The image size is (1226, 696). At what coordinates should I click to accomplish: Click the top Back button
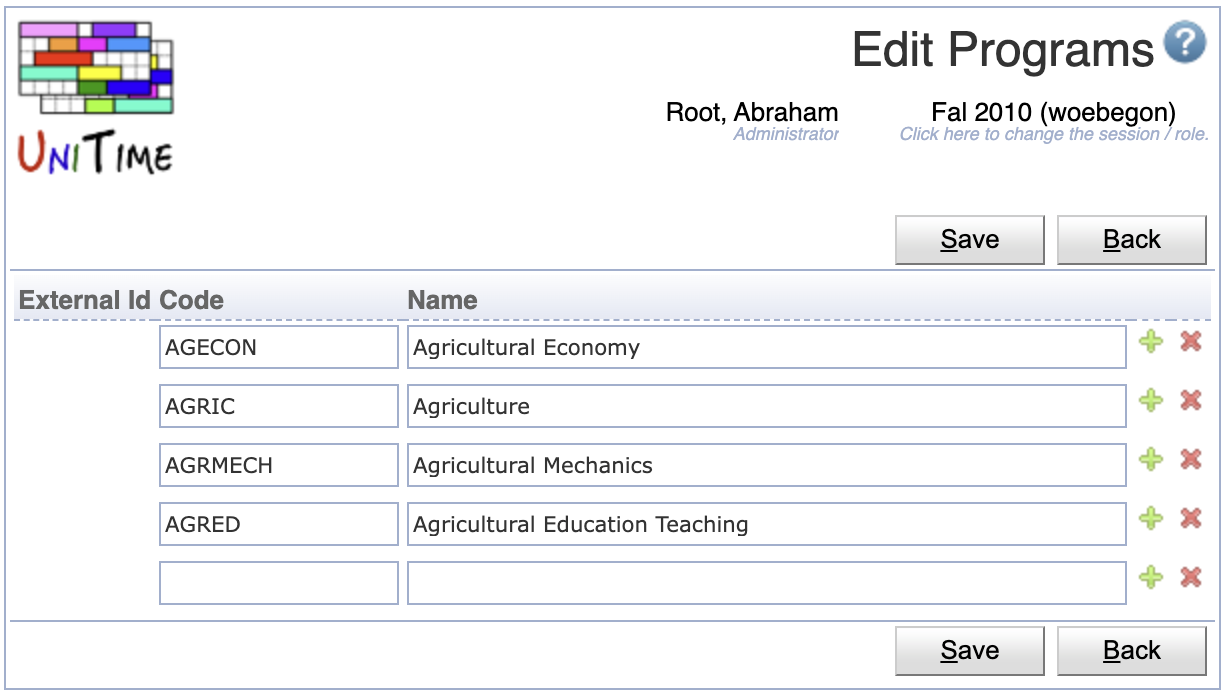click(1132, 240)
